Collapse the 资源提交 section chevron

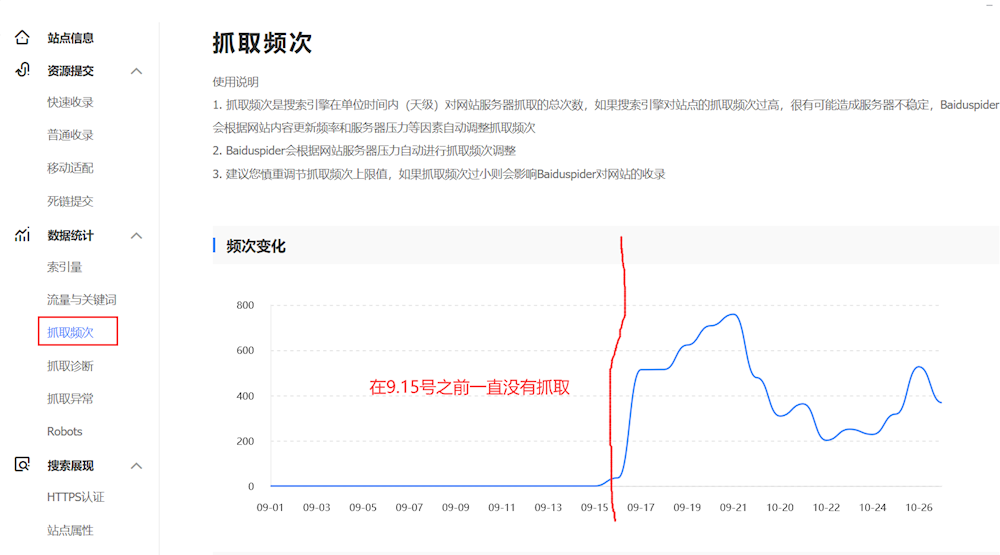pos(137,71)
